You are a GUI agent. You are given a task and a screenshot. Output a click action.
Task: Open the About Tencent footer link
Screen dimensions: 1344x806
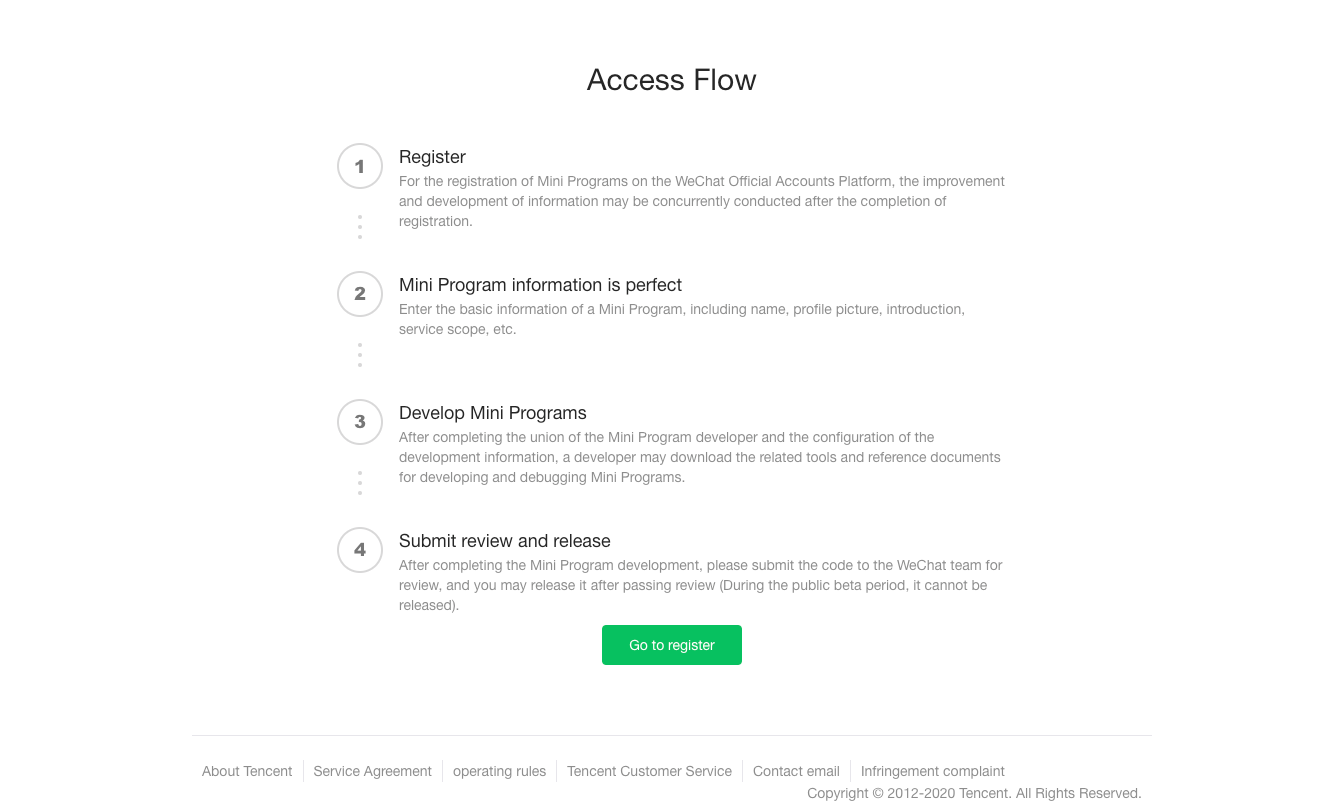click(247, 771)
